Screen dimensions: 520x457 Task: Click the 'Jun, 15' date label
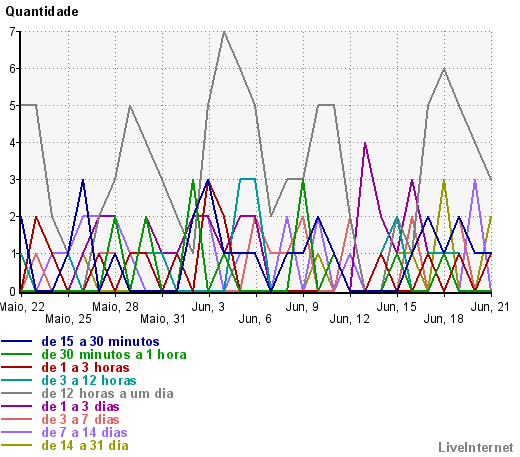point(397,307)
